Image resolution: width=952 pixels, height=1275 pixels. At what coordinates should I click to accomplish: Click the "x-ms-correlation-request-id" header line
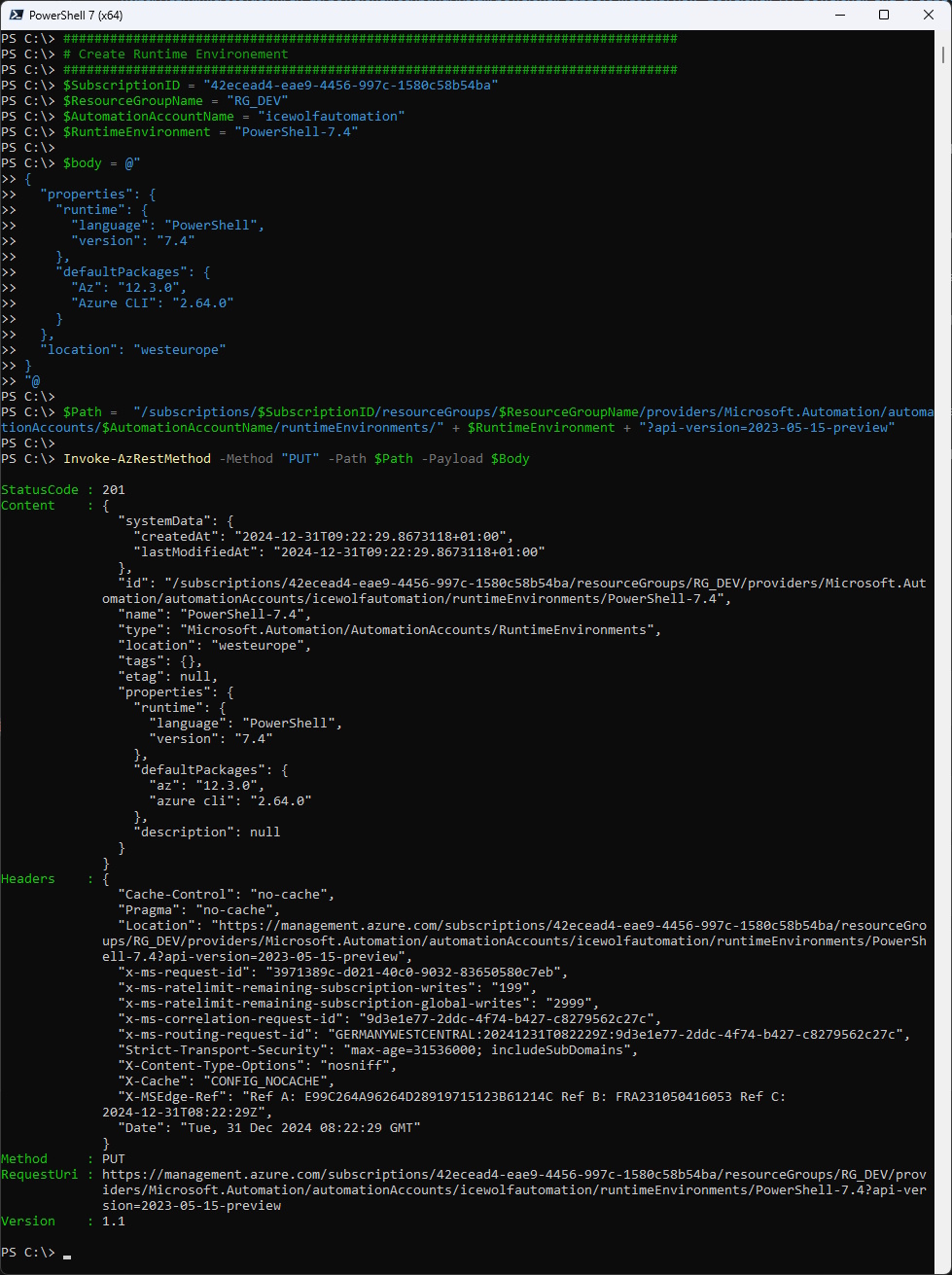[390, 1019]
